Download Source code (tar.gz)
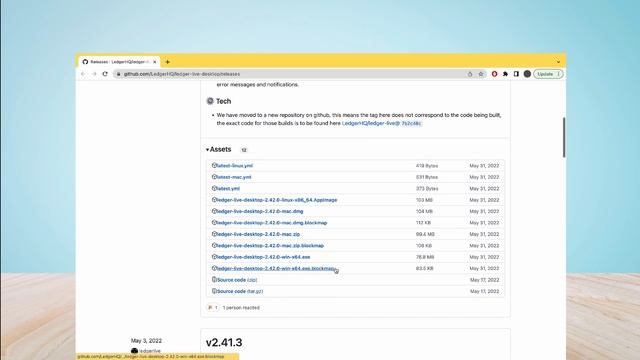 (x=240, y=291)
